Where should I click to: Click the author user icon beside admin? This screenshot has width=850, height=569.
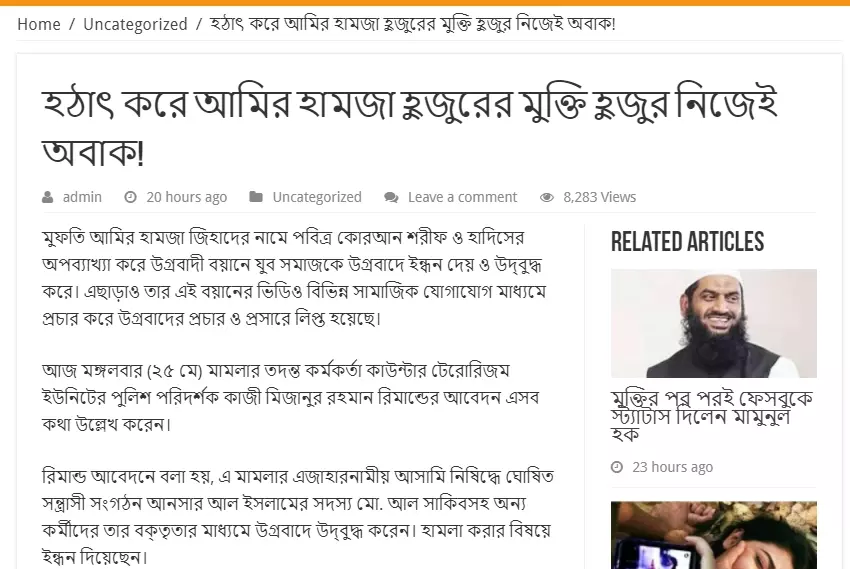[48, 197]
